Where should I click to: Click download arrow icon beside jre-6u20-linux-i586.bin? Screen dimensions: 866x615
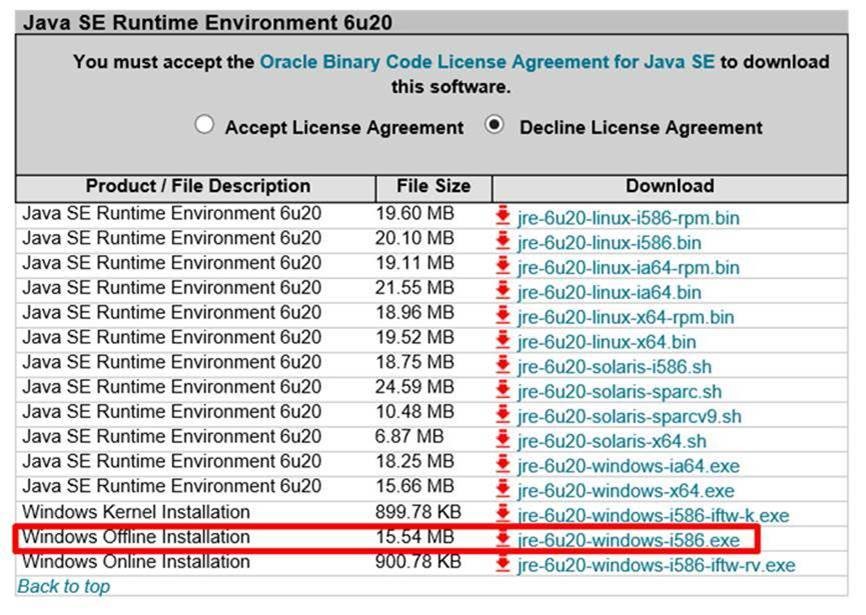pos(503,241)
